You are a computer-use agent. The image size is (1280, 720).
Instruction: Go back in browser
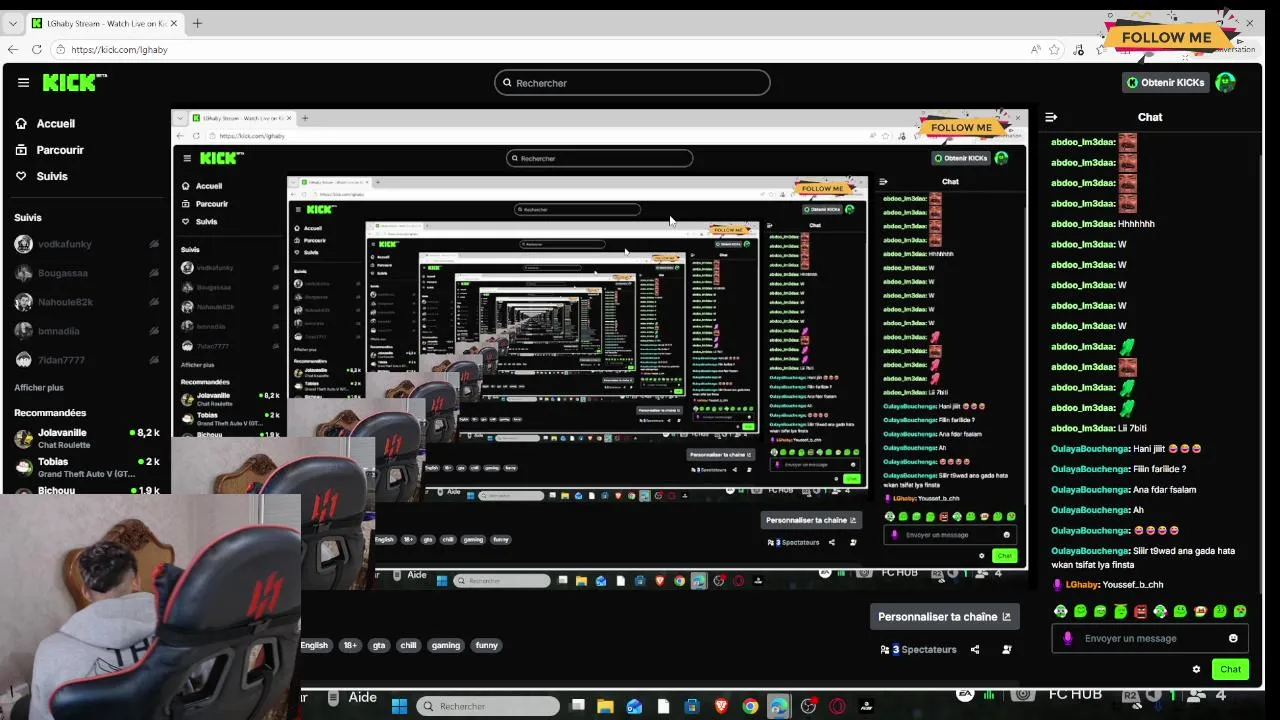(13, 49)
